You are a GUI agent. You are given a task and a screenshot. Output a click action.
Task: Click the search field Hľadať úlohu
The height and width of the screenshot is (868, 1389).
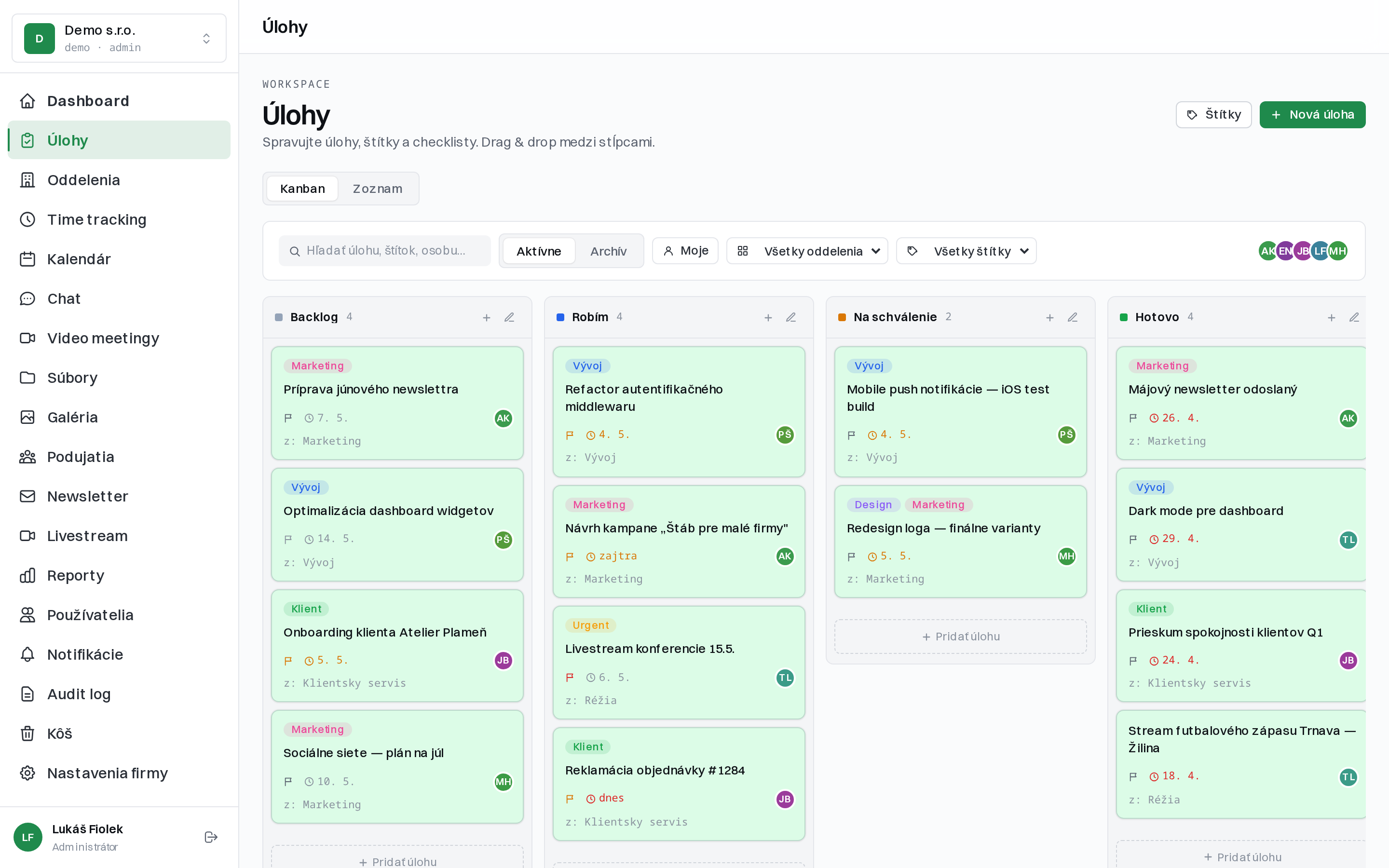point(384,251)
